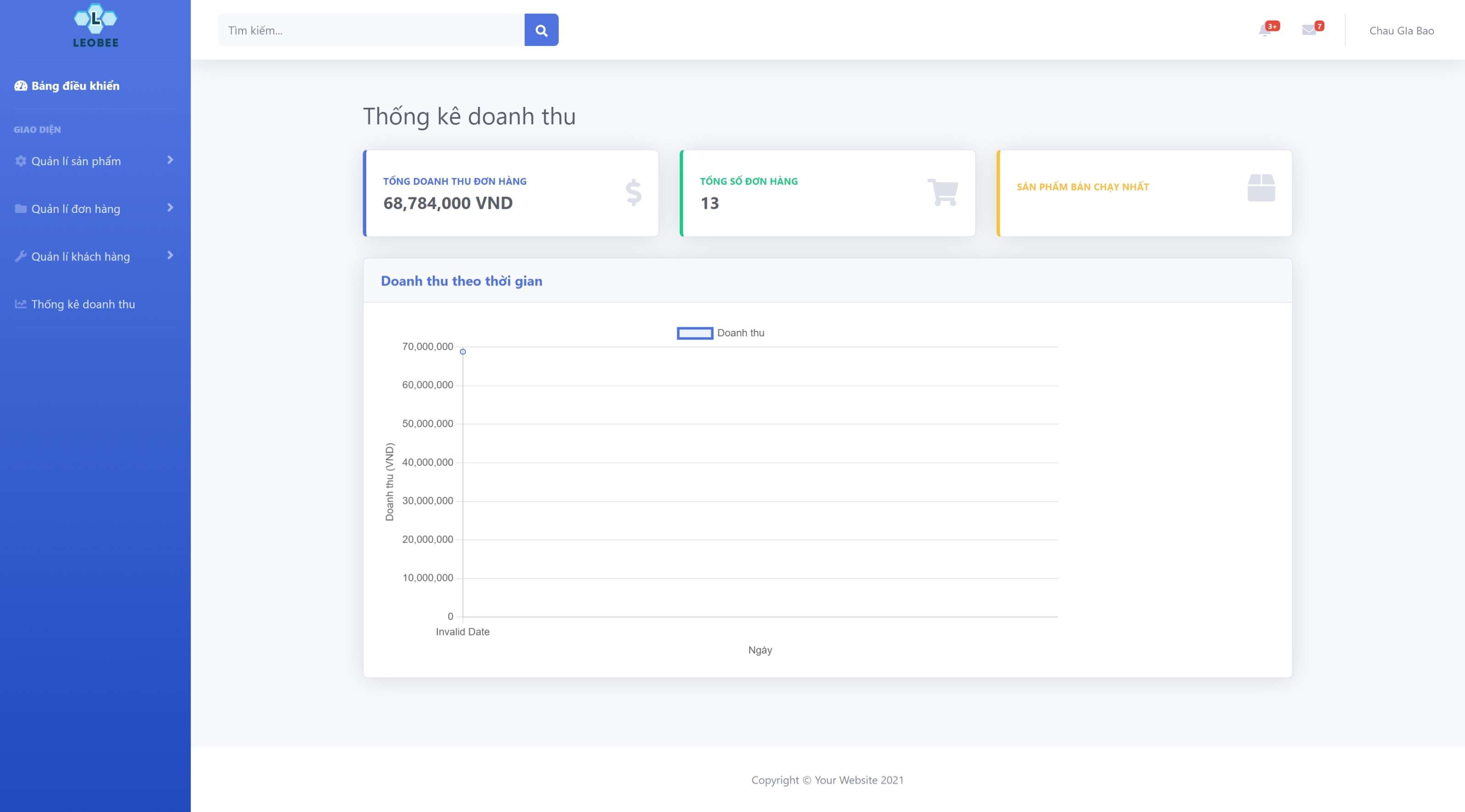Click the magnifier search button
This screenshot has height=812, width=1465.
(542, 30)
